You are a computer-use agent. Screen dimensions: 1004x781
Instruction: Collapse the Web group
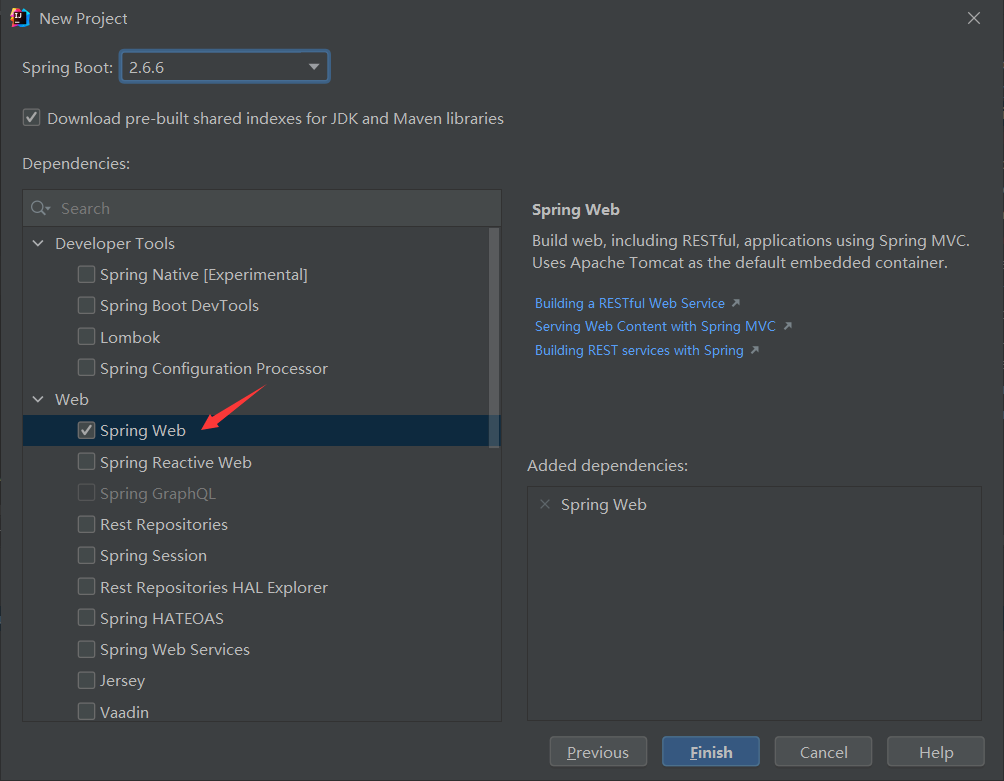[x=38, y=399]
